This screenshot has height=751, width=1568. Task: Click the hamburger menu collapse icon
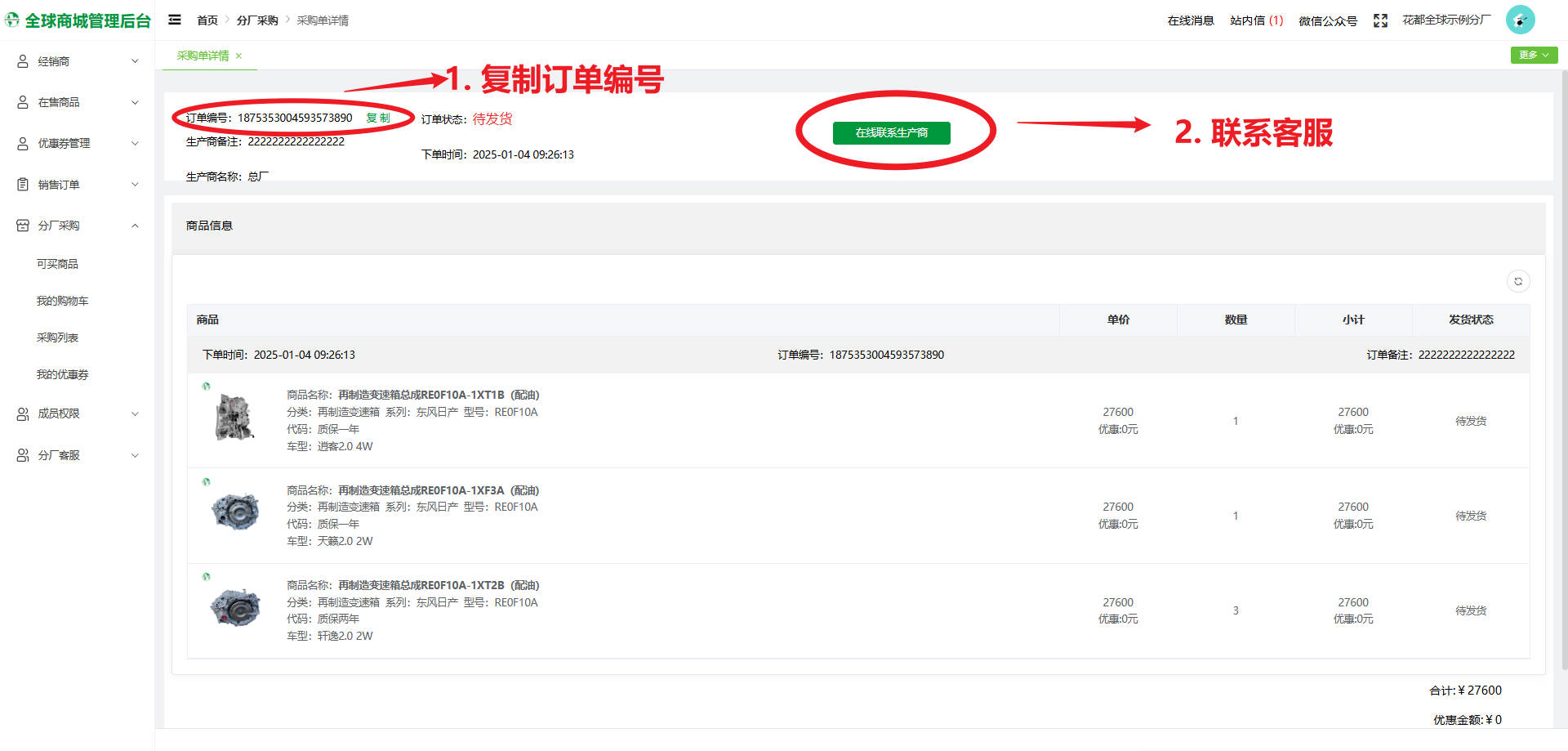point(175,20)
